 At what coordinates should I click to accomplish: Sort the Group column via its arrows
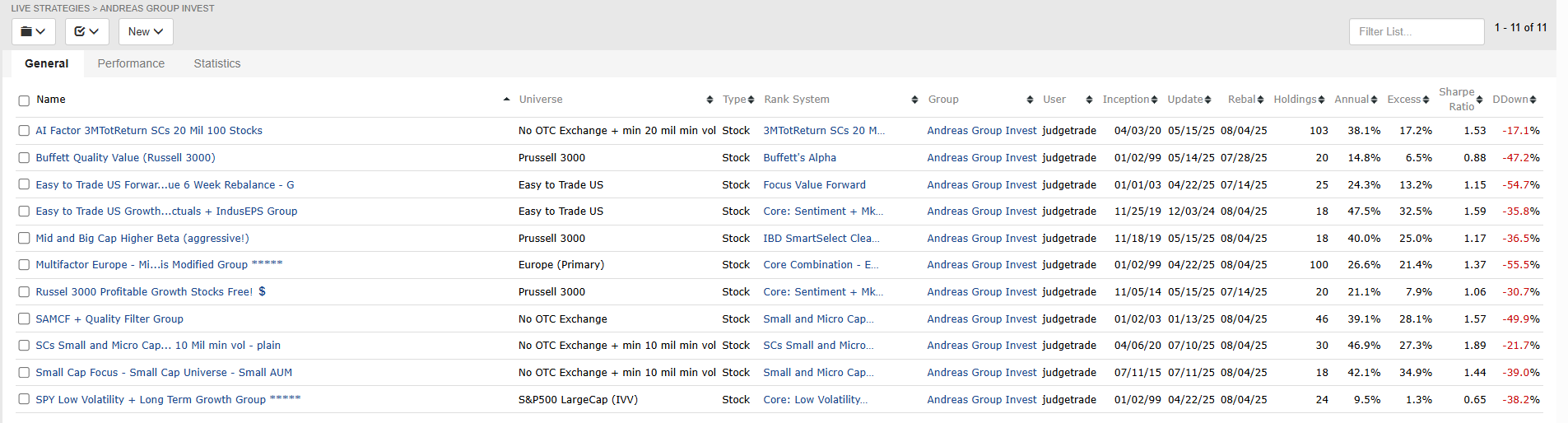1030,100
